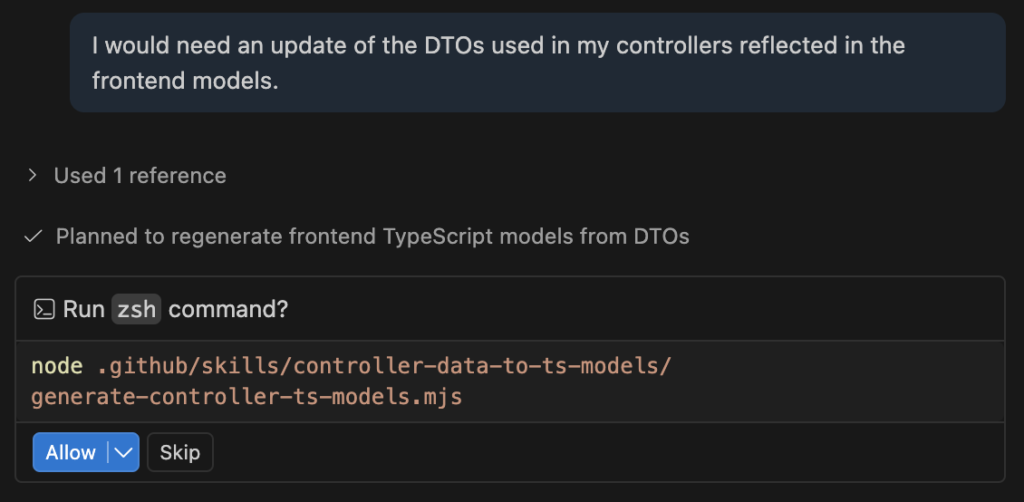Click the word "controllers" in the user message
Screen dimensions: 1024x502
point(633,46)
